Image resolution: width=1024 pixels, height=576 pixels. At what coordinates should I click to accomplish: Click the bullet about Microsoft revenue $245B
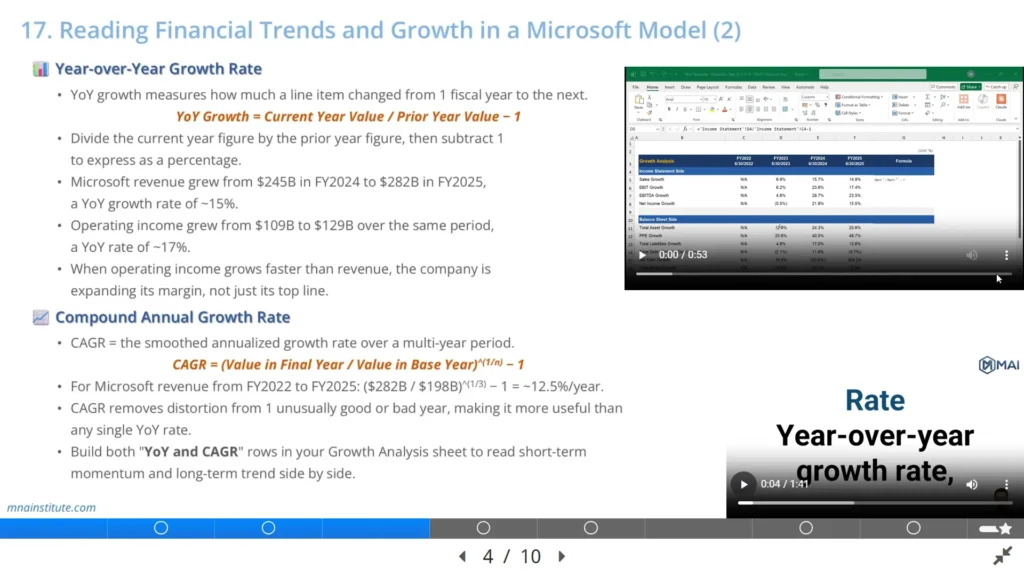(278, 193)
